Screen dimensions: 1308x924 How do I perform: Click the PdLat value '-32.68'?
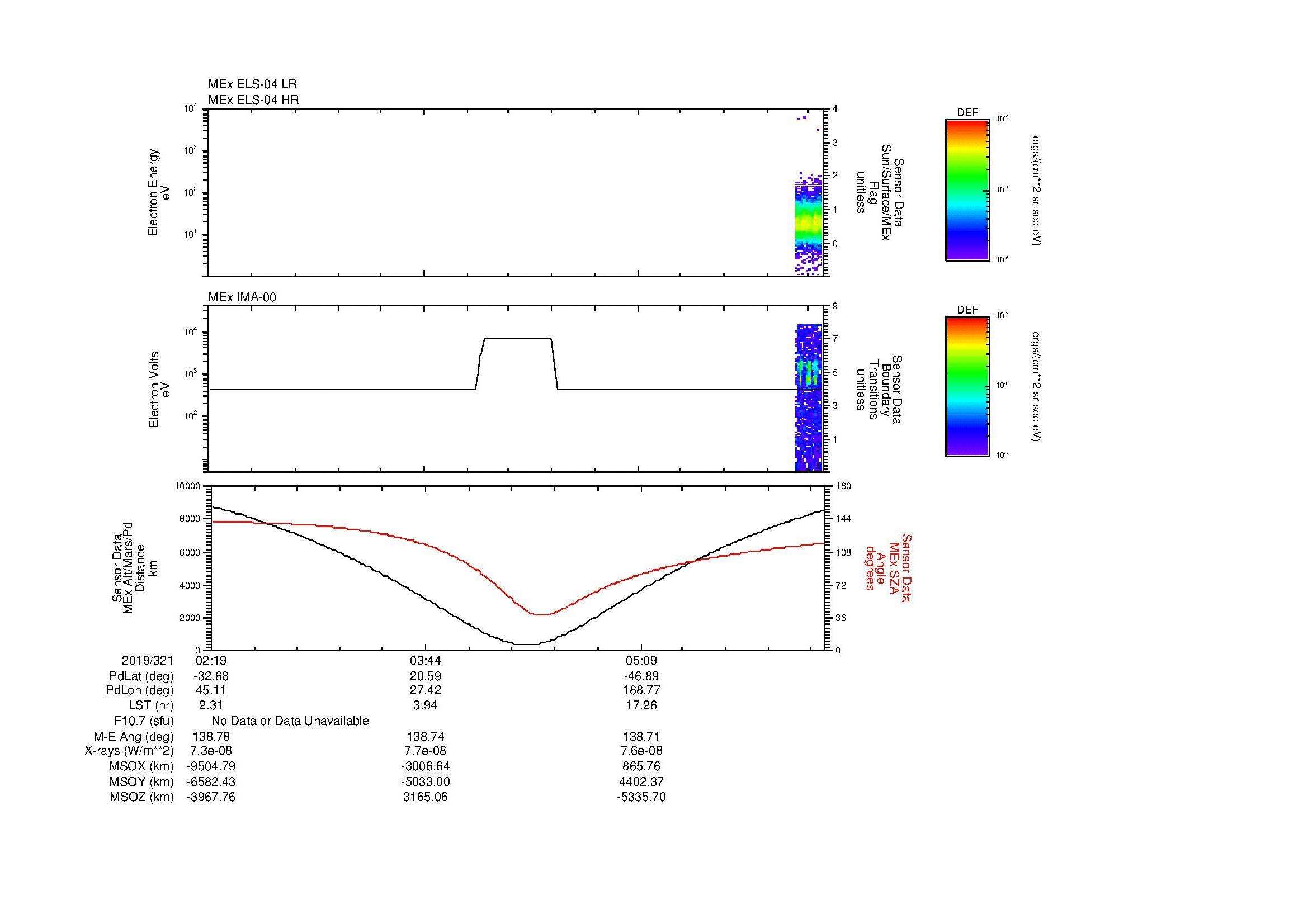[x=211, y=676]
